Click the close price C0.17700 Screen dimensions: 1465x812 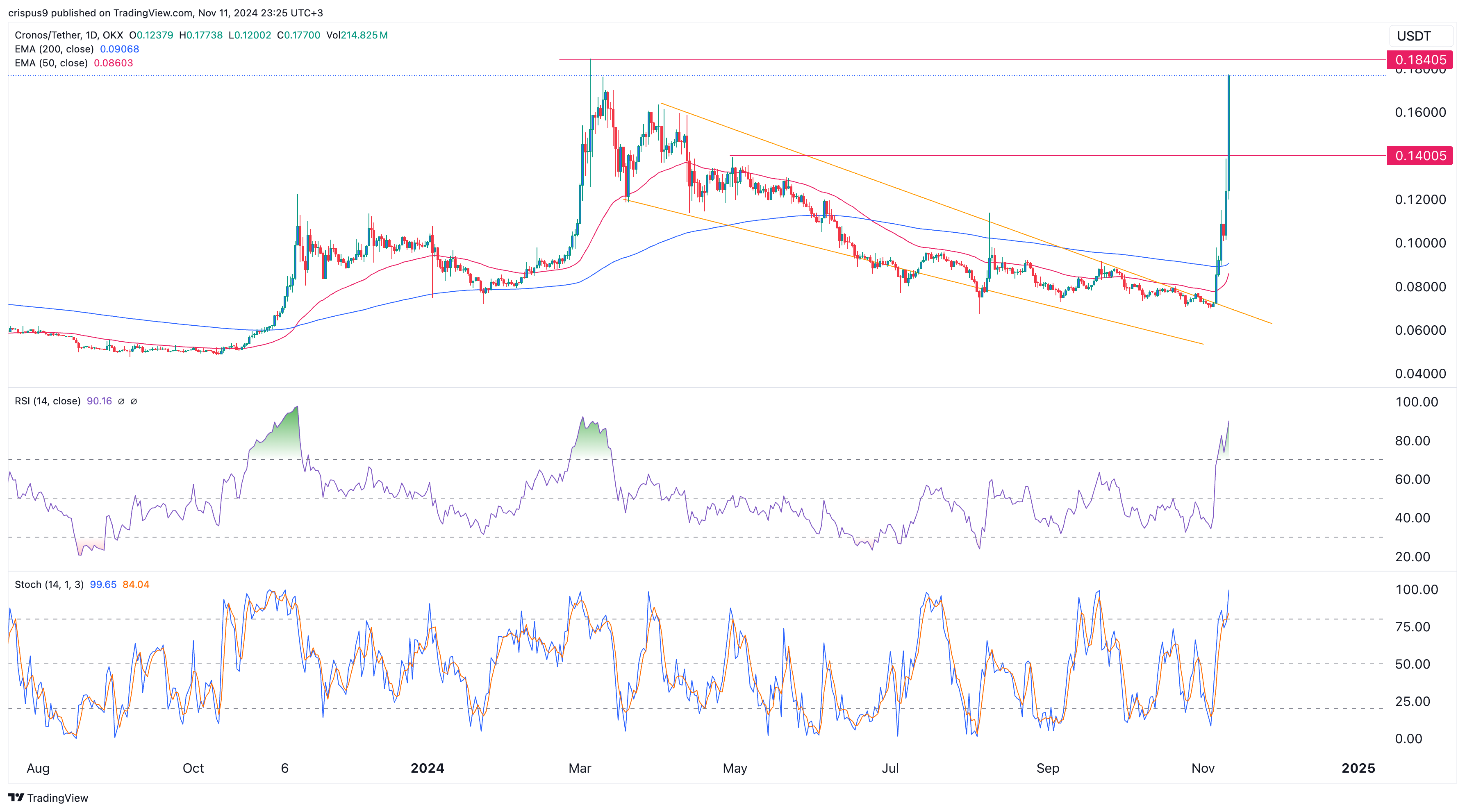298,35
